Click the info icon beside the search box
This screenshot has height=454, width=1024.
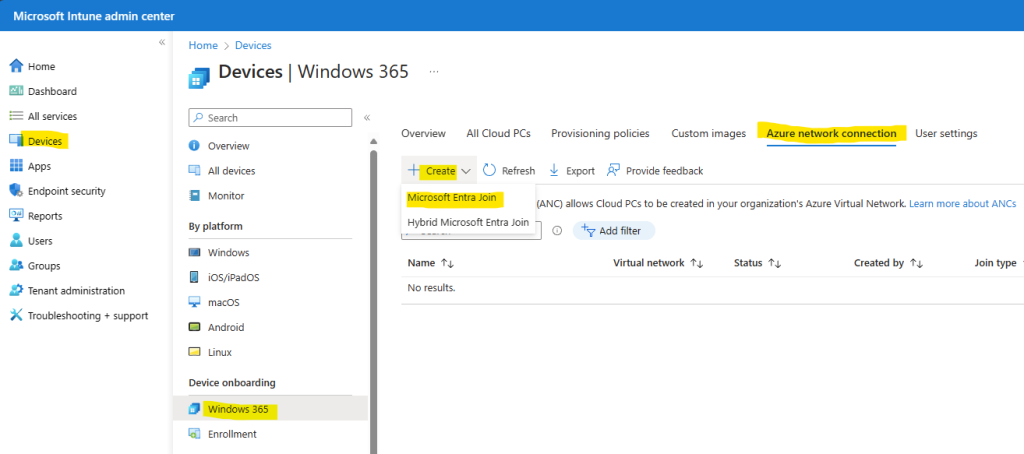point(557,231)
